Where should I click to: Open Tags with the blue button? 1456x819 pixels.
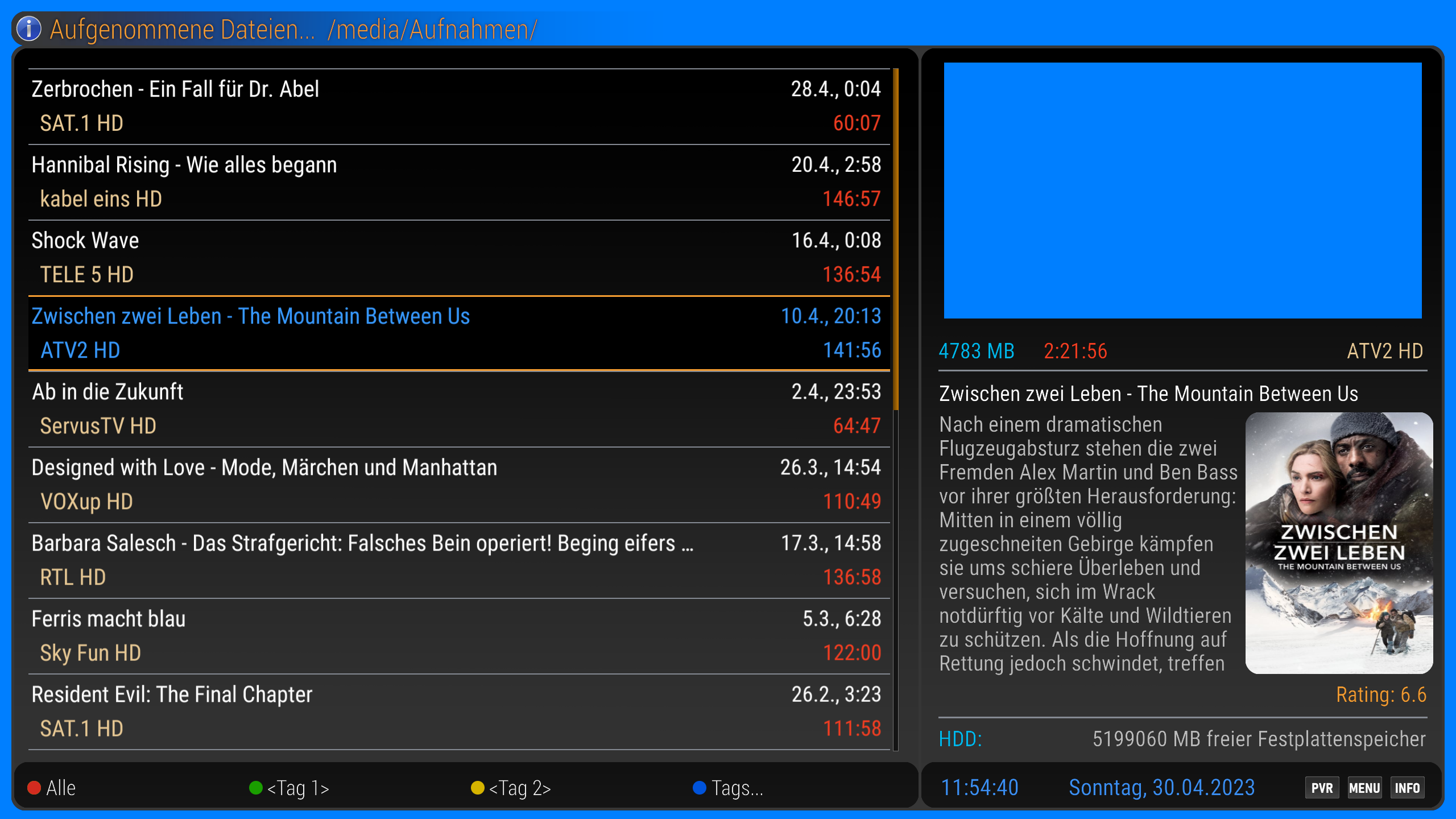(727, 788)
